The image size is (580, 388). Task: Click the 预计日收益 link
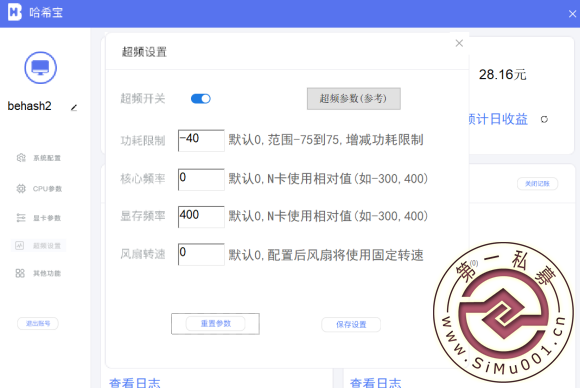(x=498, y=119)
